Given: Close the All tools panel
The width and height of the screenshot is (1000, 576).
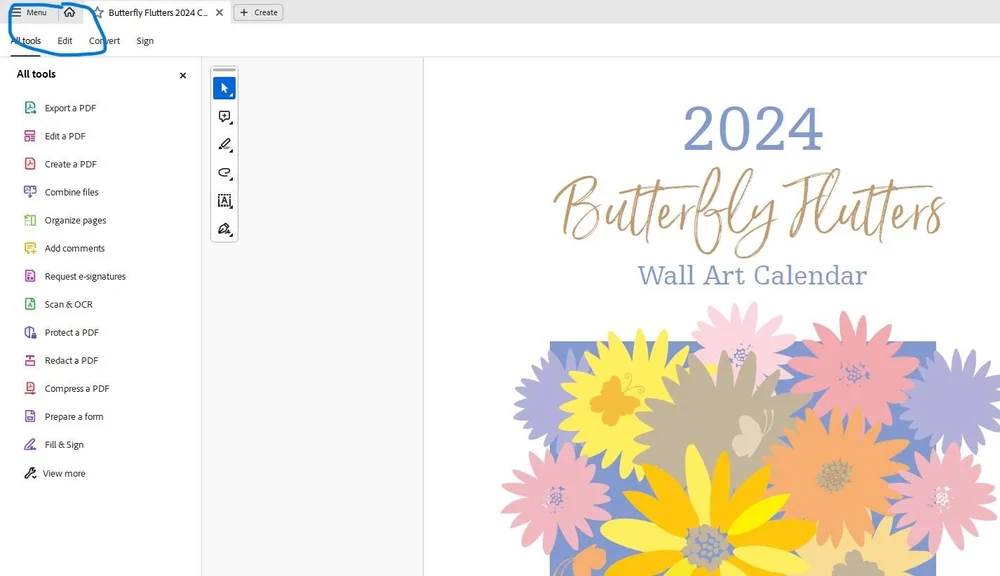Looking at the screenshot, I should point(183,75).
